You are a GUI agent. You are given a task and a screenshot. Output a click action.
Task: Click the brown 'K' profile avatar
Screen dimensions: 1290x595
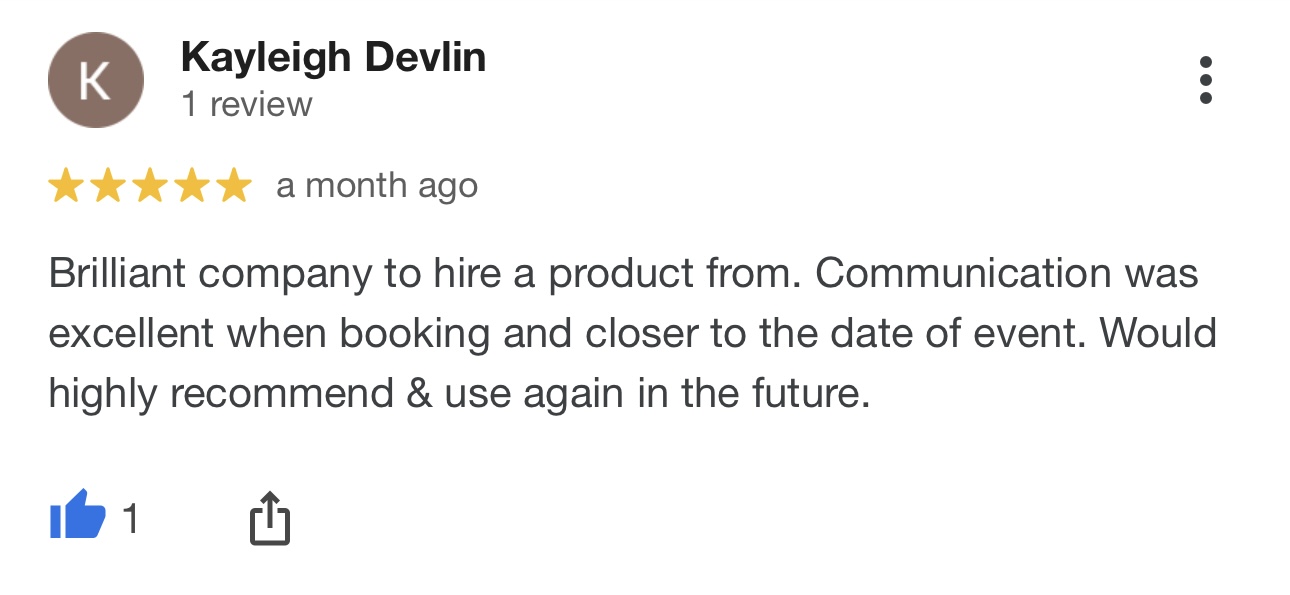tap(96, 80)
